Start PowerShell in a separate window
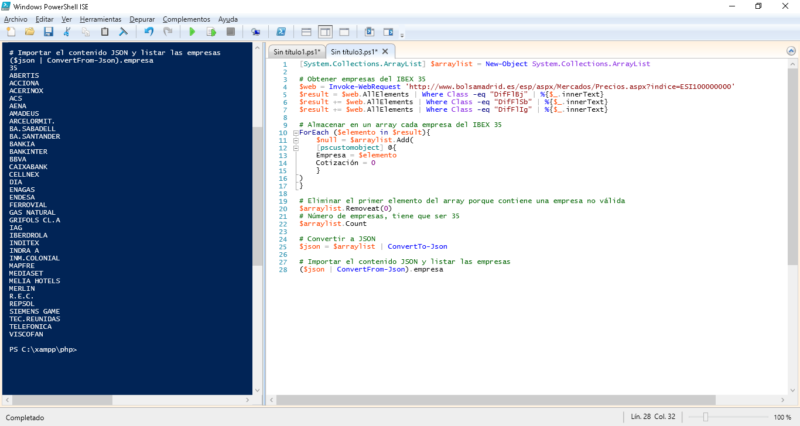This screenshot has height=426, width=800. click(283, 32)
